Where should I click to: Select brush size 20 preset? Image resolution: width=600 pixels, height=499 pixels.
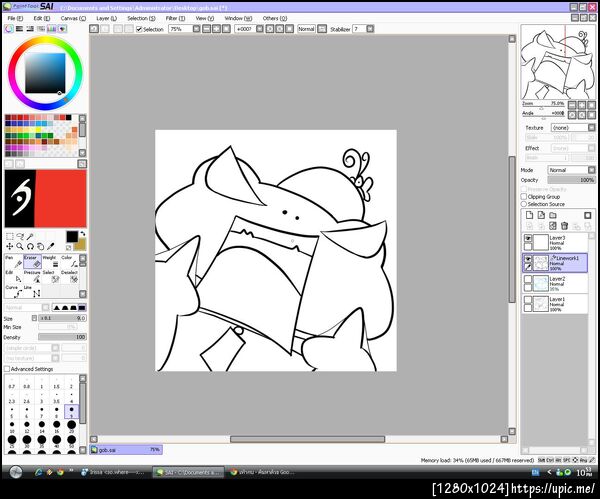coord(71,427)
